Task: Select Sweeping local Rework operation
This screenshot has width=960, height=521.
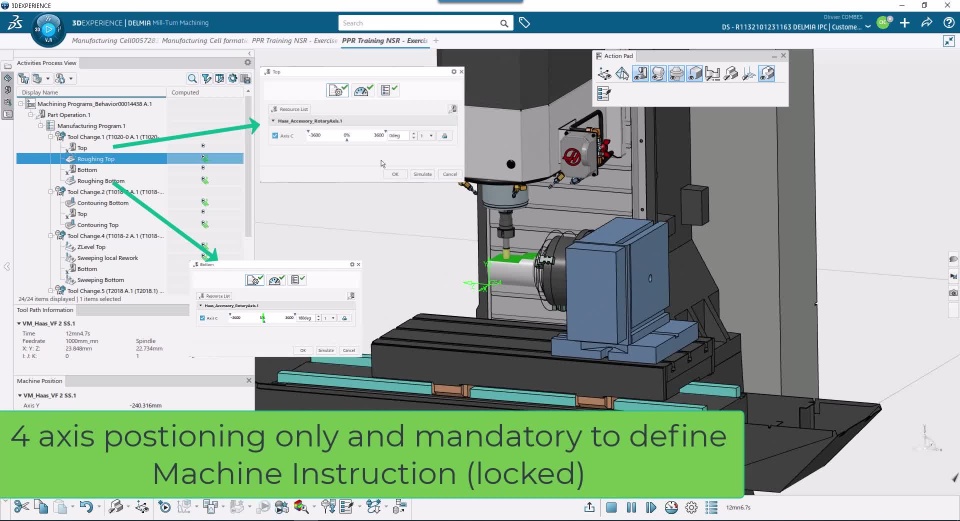Action: click(x=107, y=258)
